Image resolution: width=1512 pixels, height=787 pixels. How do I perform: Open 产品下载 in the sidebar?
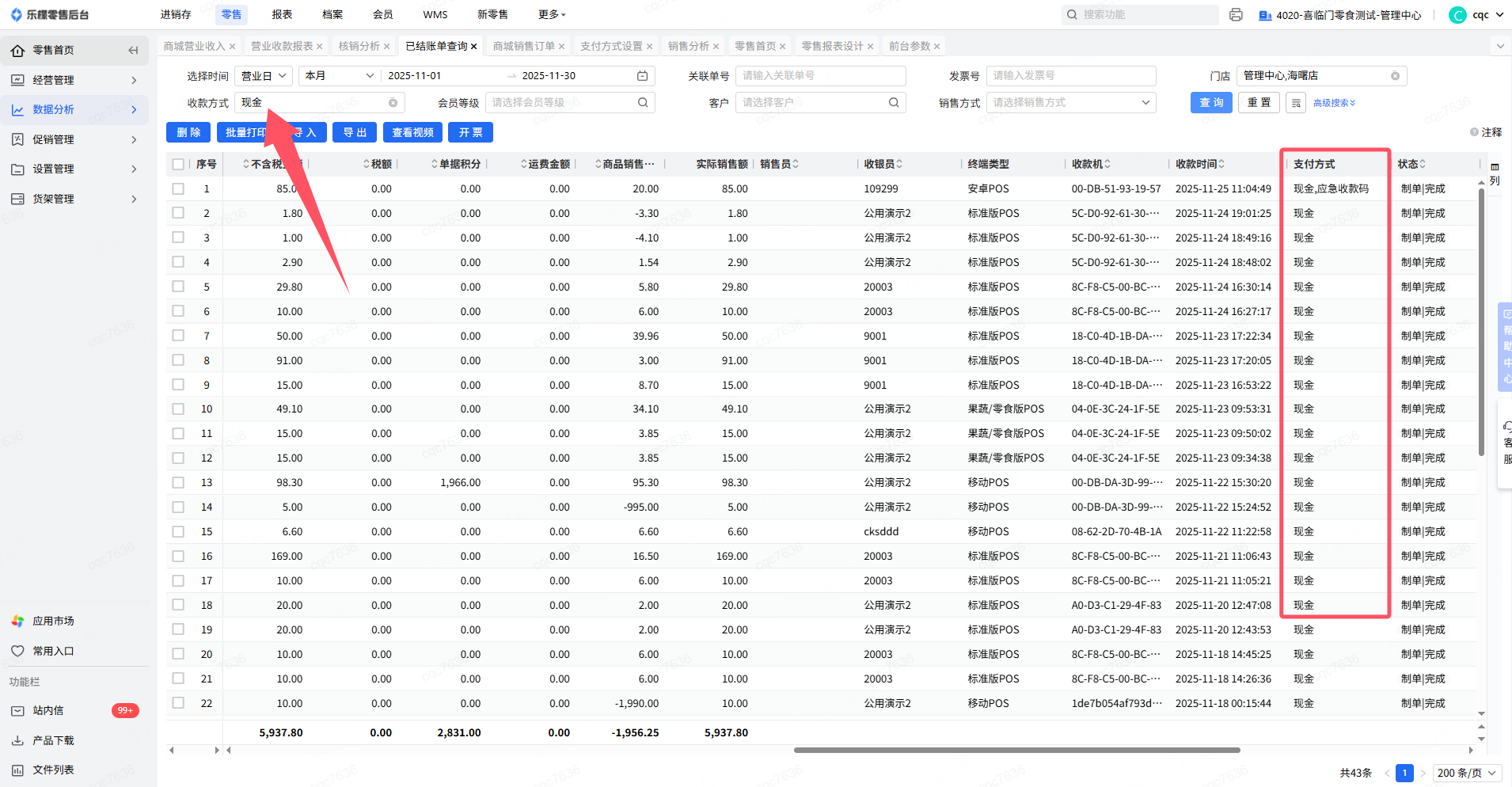[x=52, y=740]
